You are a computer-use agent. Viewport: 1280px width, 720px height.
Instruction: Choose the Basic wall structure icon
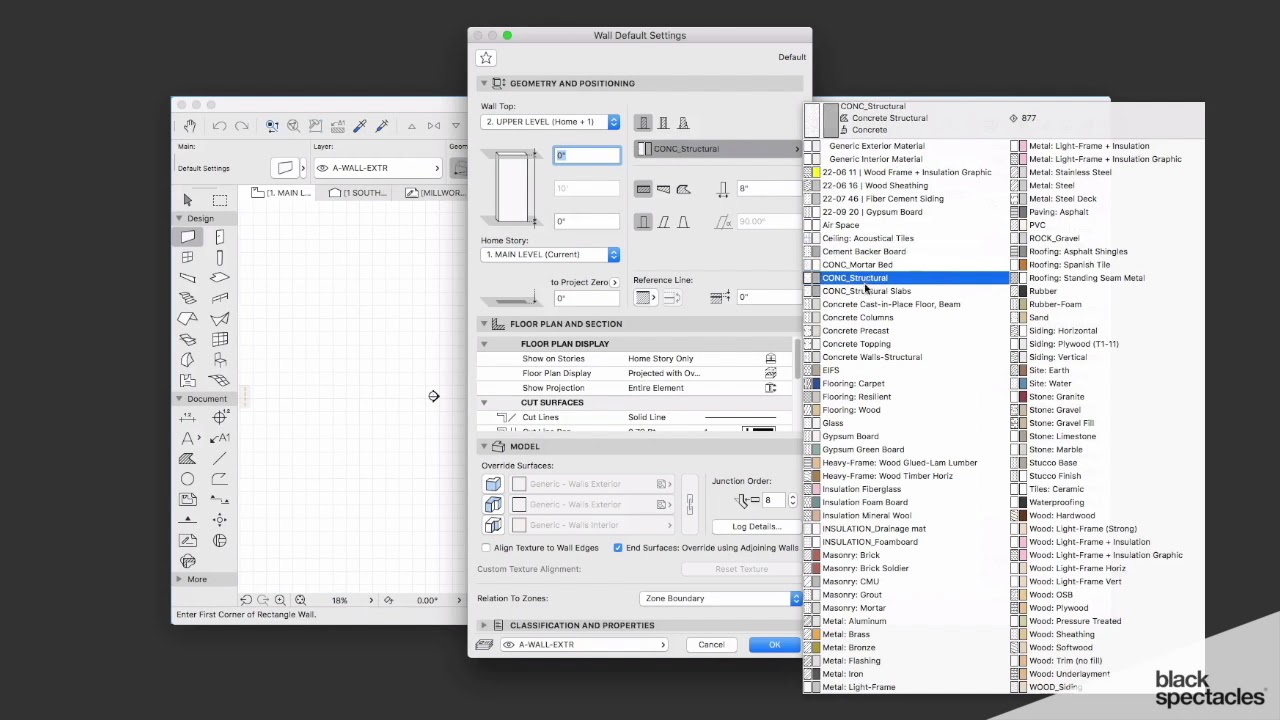click(643, 123)
